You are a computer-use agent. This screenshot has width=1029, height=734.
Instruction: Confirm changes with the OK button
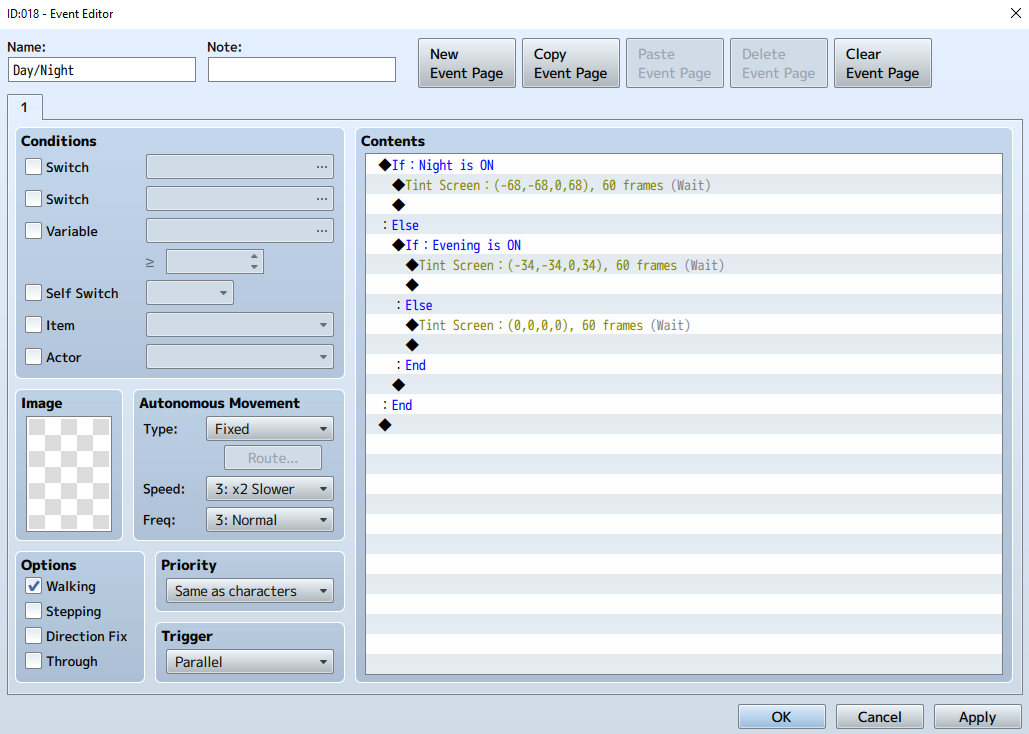(782, 717)
